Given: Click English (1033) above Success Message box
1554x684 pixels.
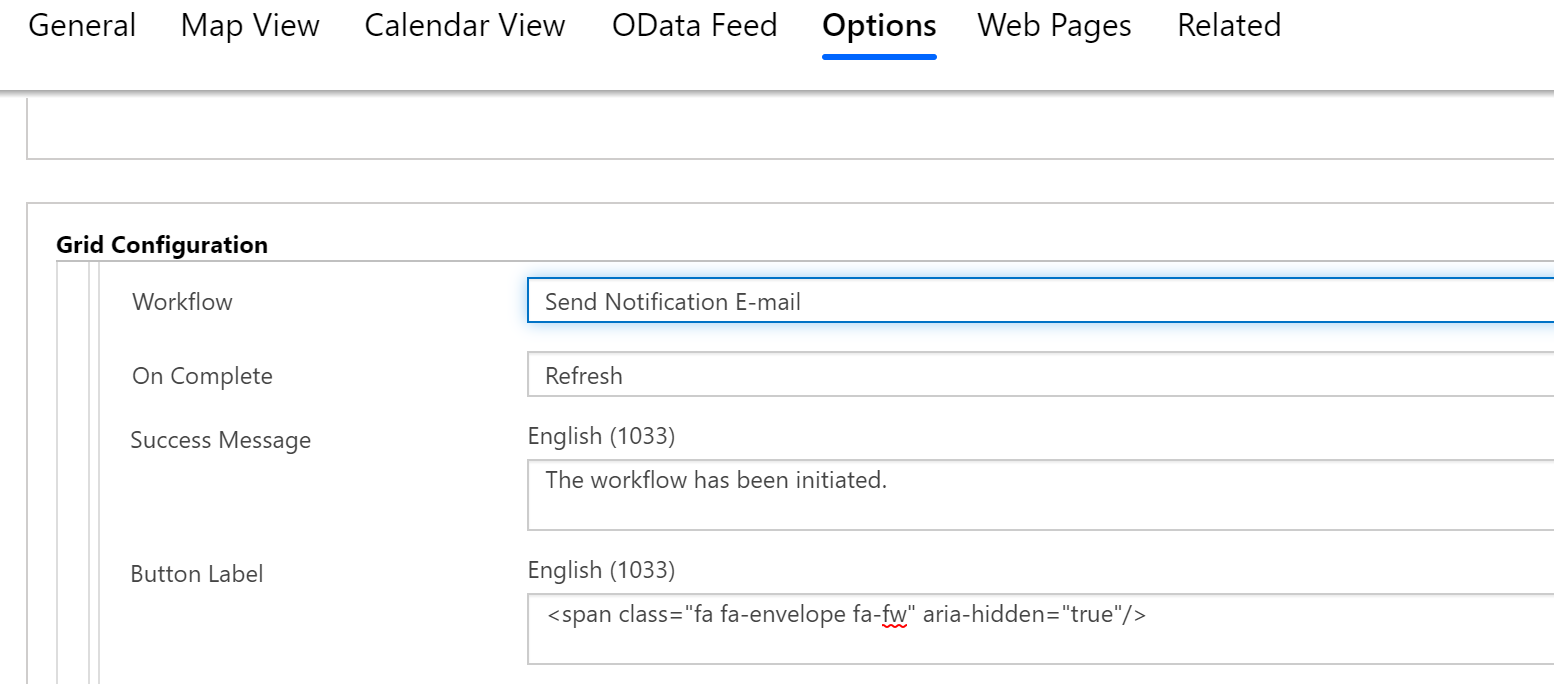Looking at the screenshot, I should (601, 436).
